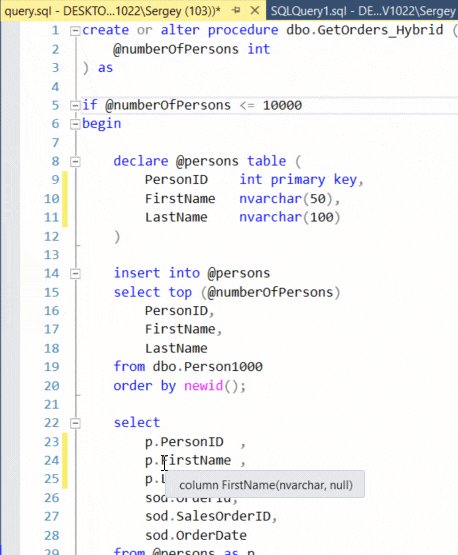Click the 'column FirstName(nvarchar, null)' tooltip

click(x=265, y=485)
